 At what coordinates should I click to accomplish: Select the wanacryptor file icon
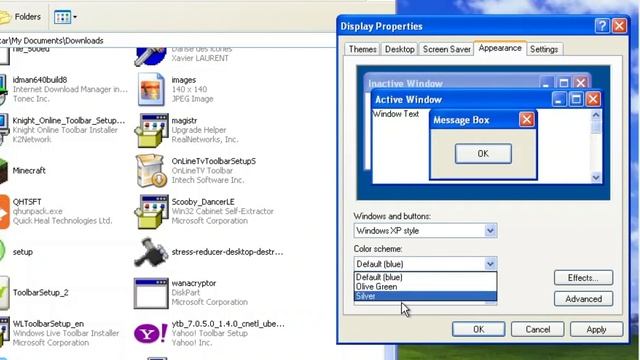coord(151,293)
